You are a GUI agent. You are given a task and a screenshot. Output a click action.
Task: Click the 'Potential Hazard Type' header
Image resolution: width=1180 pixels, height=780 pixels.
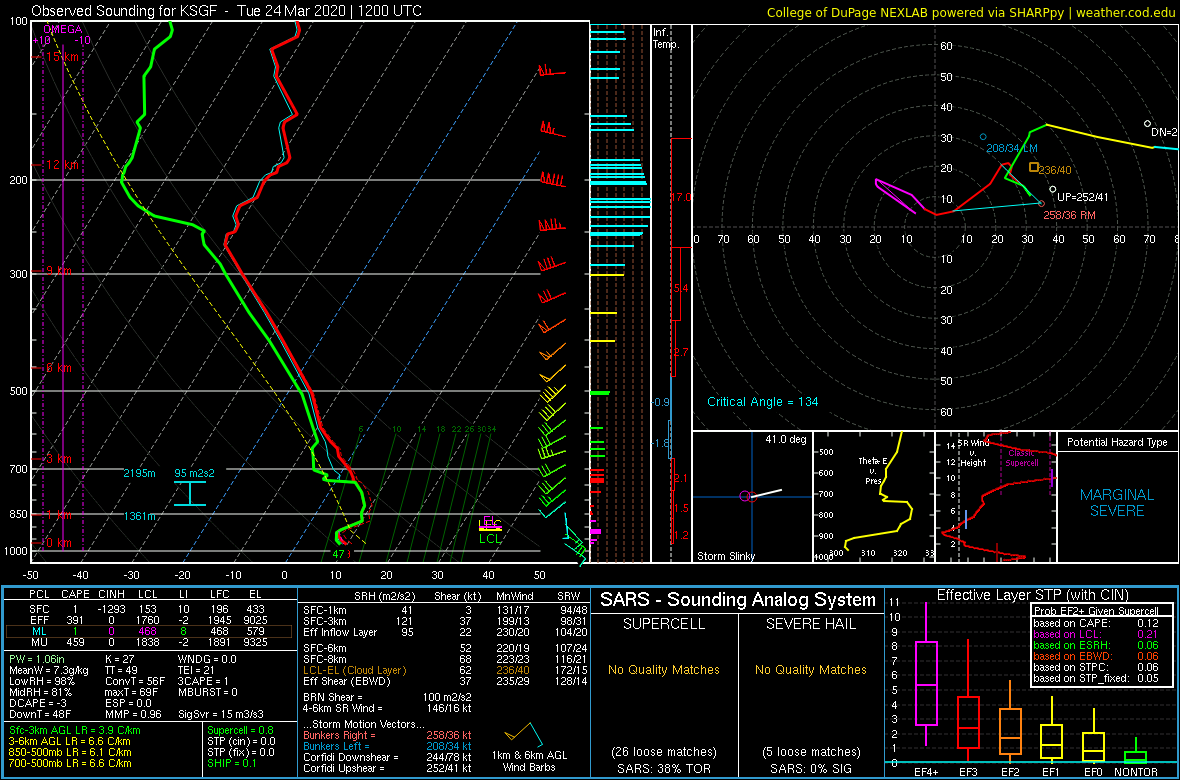[x=1116, y=443]
